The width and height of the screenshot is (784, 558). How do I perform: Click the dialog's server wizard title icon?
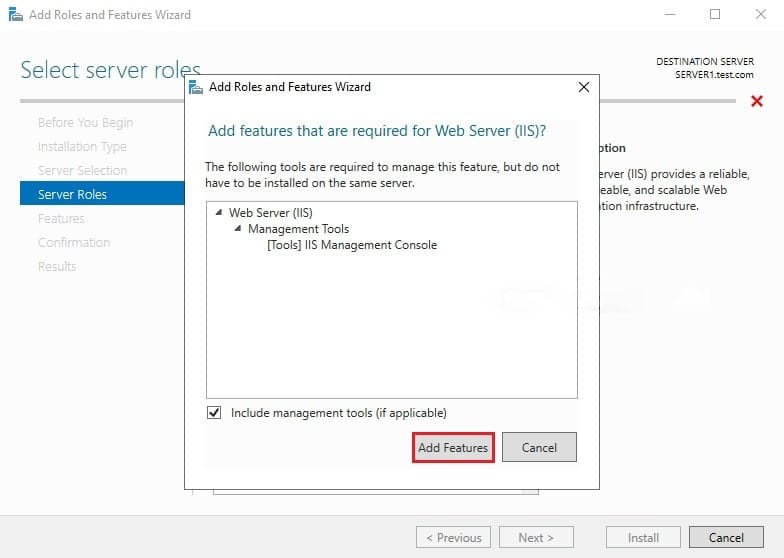196,87
